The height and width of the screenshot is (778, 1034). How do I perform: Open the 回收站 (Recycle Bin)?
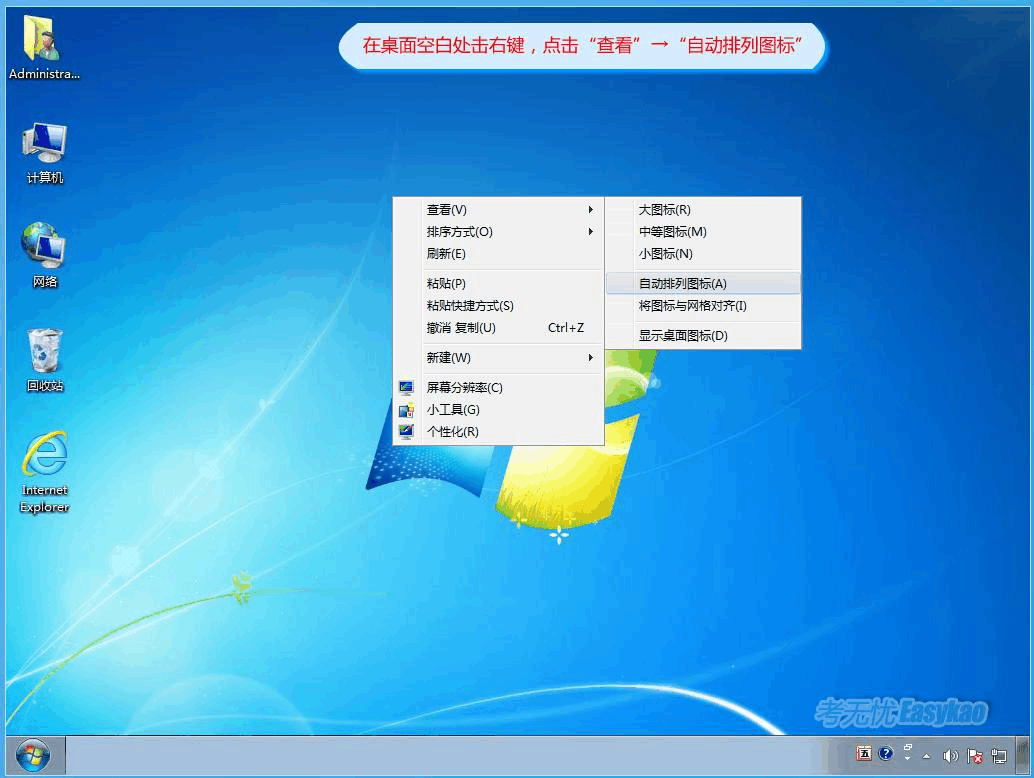(x=42, y=352)
